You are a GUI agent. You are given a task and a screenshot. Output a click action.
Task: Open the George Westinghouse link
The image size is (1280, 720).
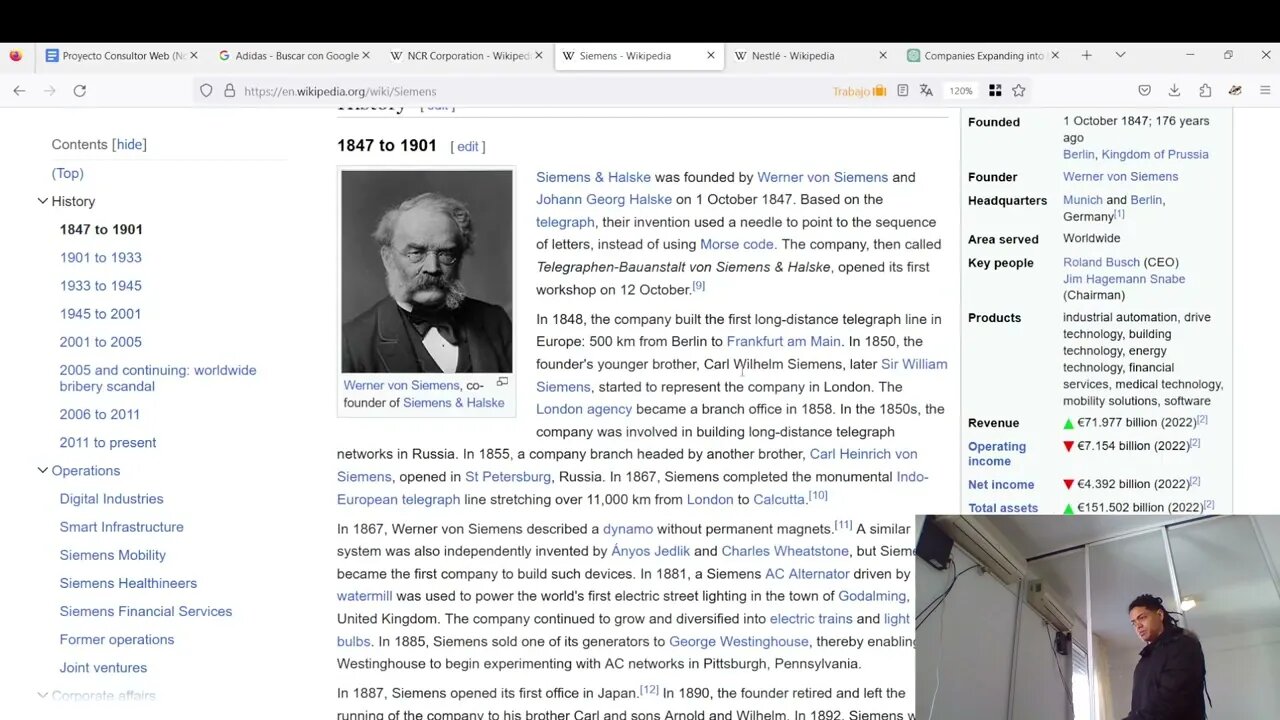(739, 641)
